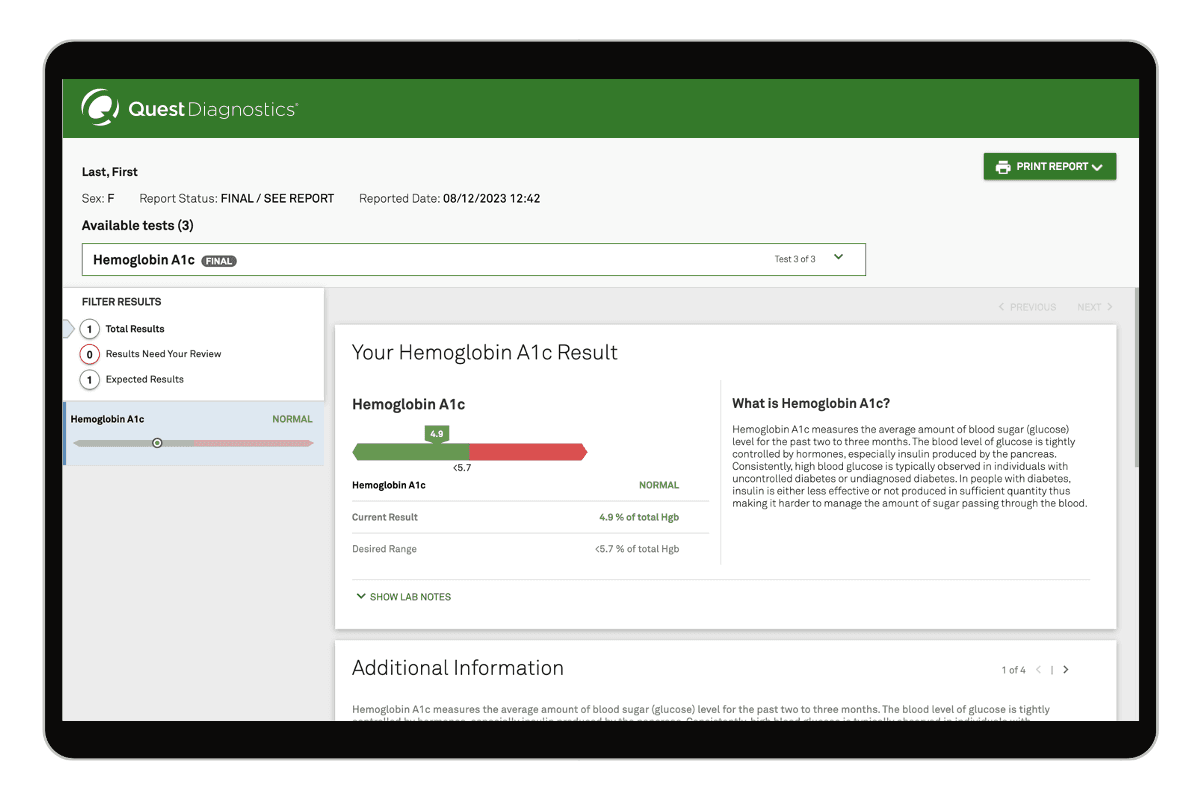Select Hemoglobin A1c in the results sidebar
Viewport: 1200px width, 800px height.
tap(108, 420)
